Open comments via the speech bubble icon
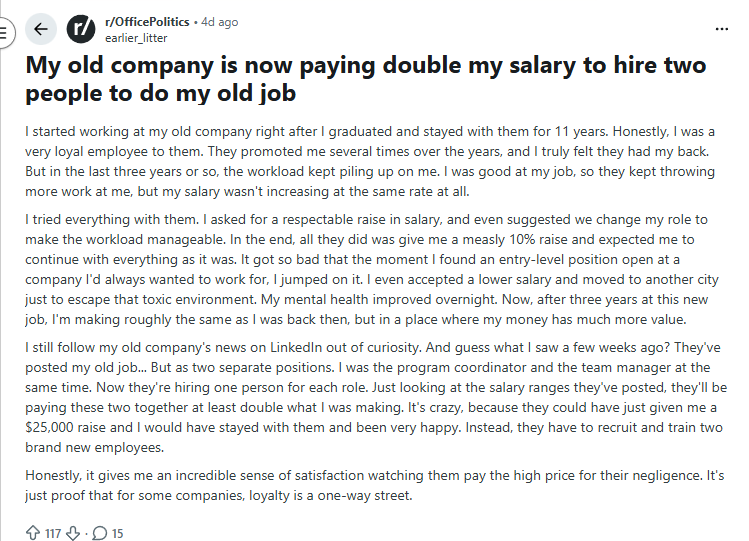749x541 pixels. pyautogui.click(x=100, y=533)
